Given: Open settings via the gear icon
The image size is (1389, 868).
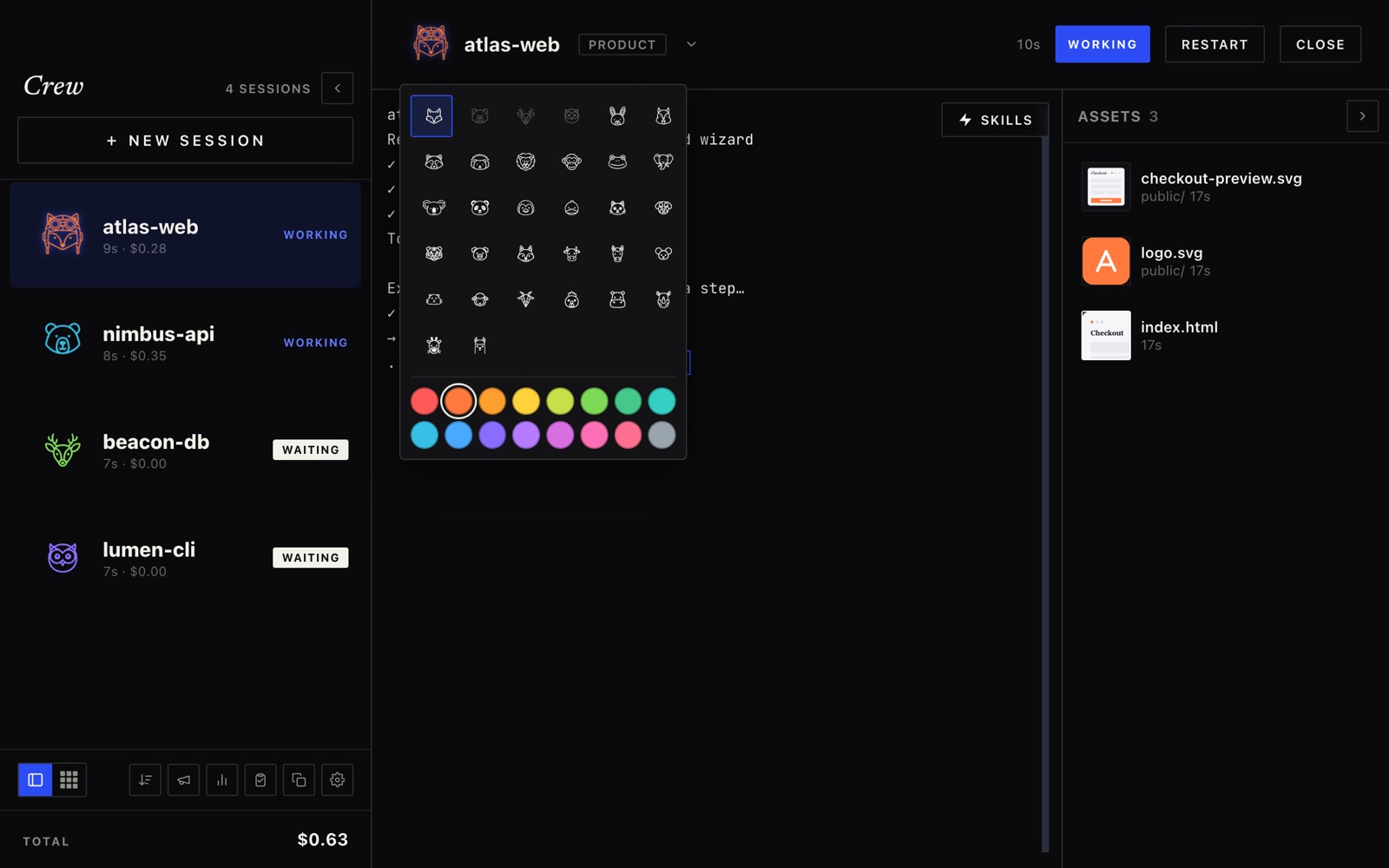Looking at the screenshot, I should pyautogui.click(x=338, y=780).
